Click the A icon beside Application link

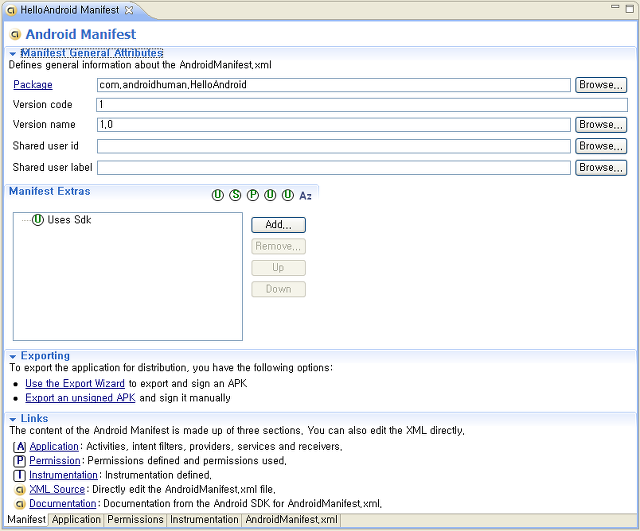point(20,447)
